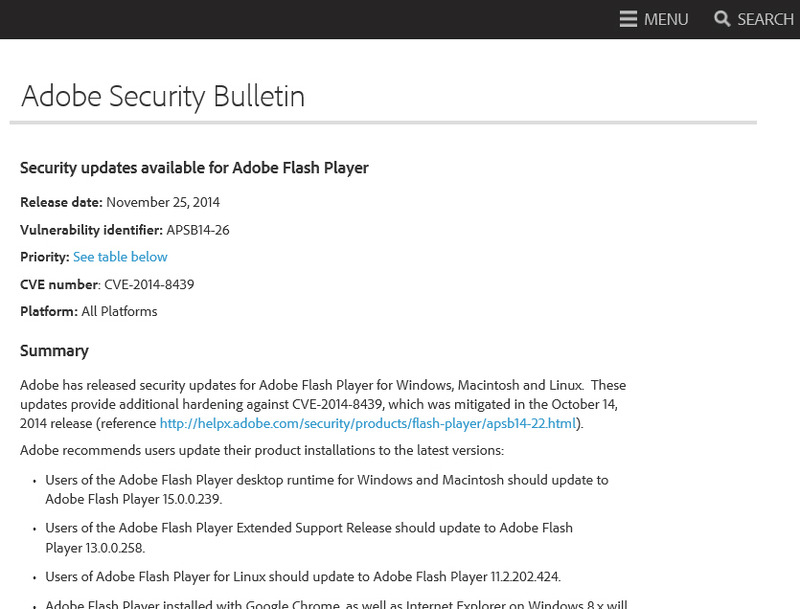The width and height of the screenshot is (800, 609).
Task: Click the Google Chrome bullet item
Action: coord(335,603)
